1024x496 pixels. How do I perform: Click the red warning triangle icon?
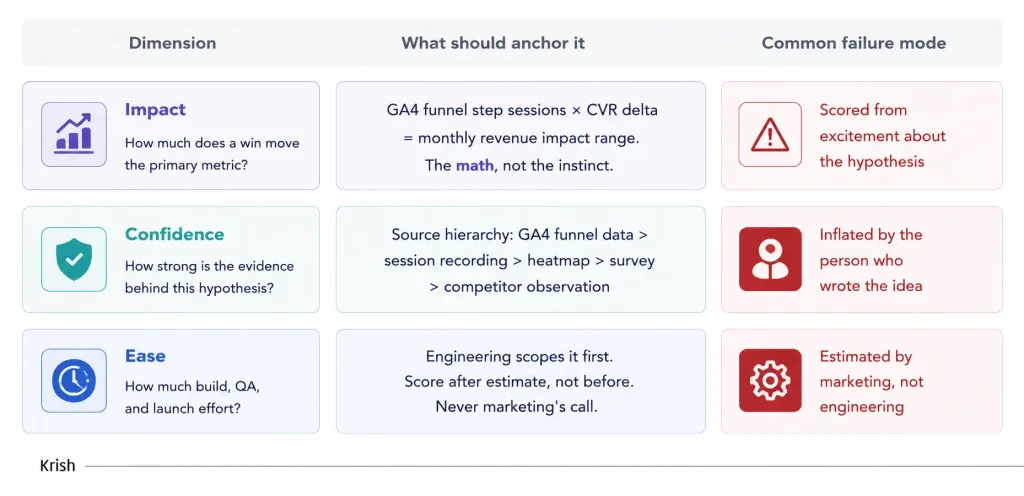[770, 134]
